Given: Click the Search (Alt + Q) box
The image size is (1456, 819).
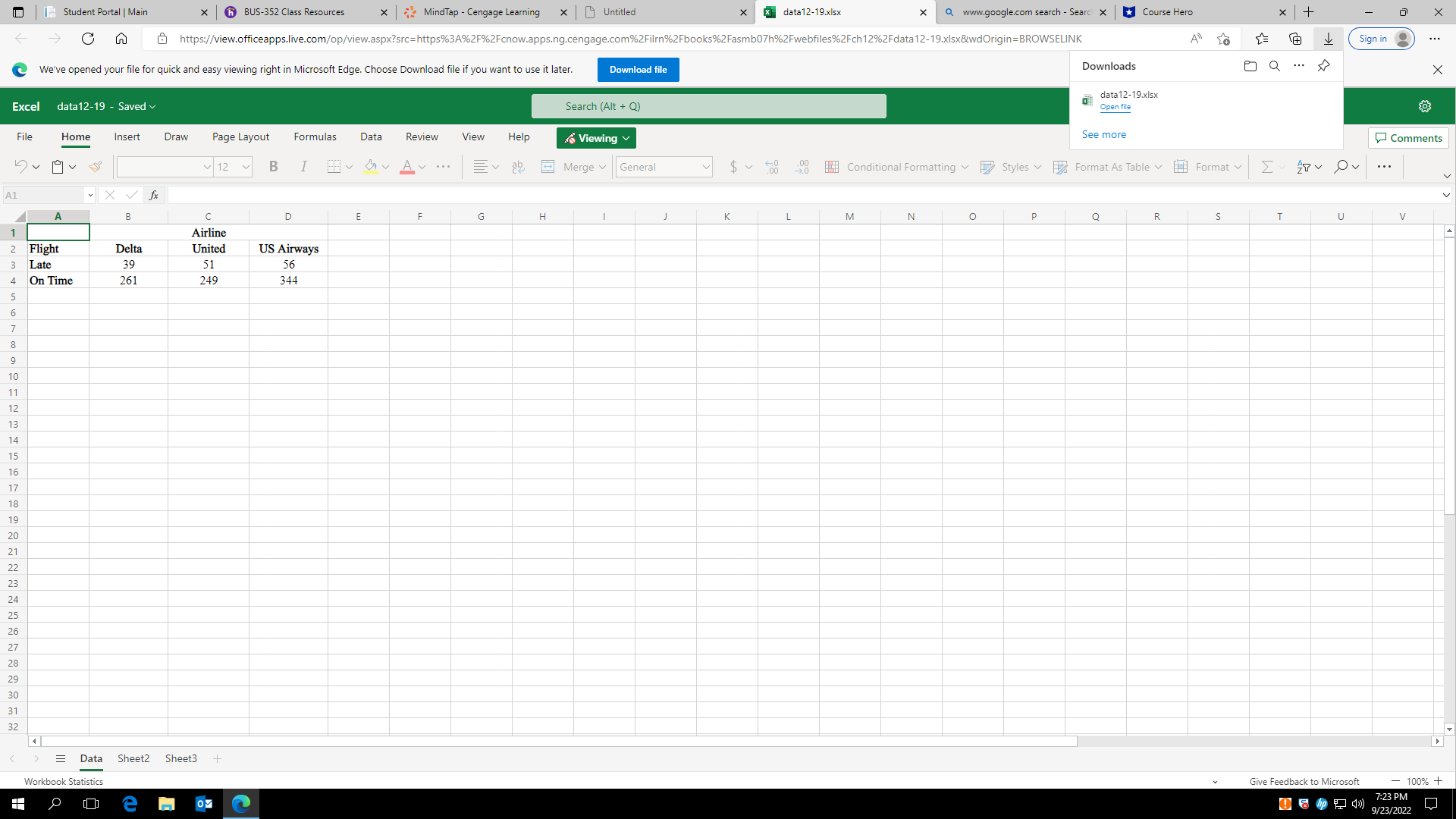Looking at the screenshot, I should coord(708,106).
